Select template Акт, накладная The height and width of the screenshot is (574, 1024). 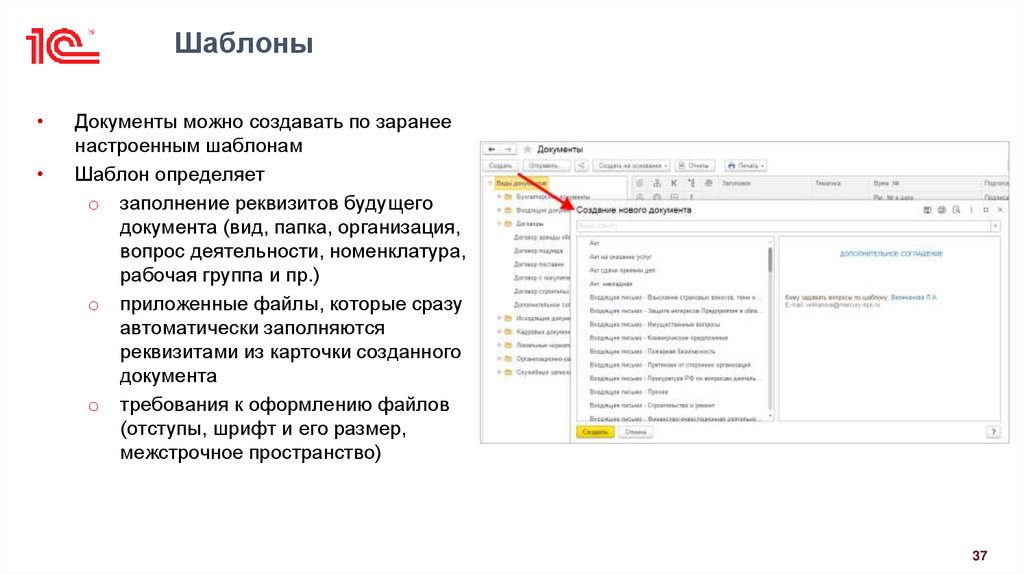coord(611,284)
